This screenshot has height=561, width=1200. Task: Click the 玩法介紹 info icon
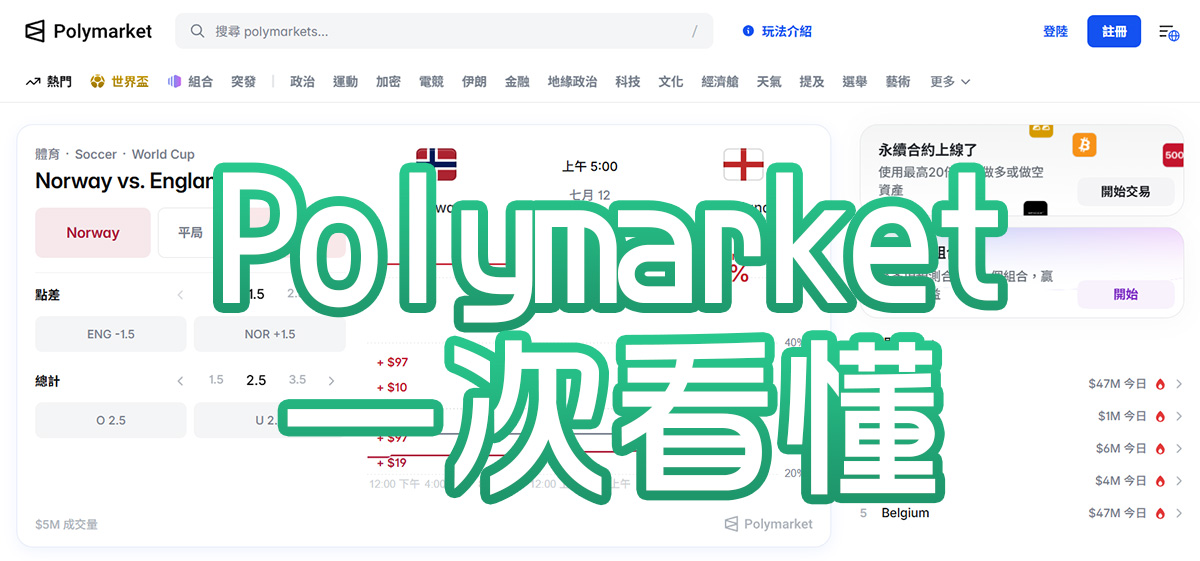point(748,31)
